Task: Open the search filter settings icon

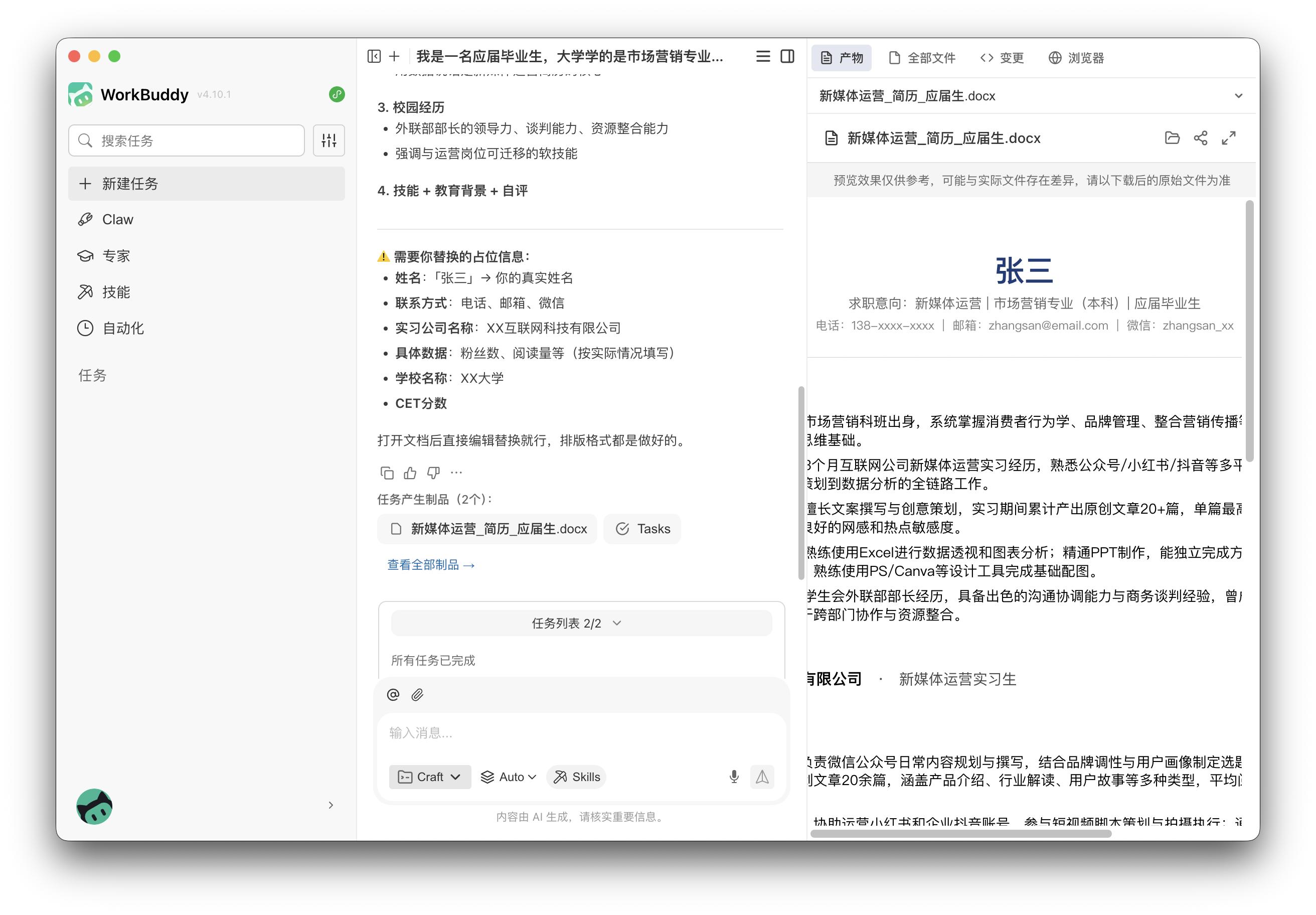Action: (329, 140)
